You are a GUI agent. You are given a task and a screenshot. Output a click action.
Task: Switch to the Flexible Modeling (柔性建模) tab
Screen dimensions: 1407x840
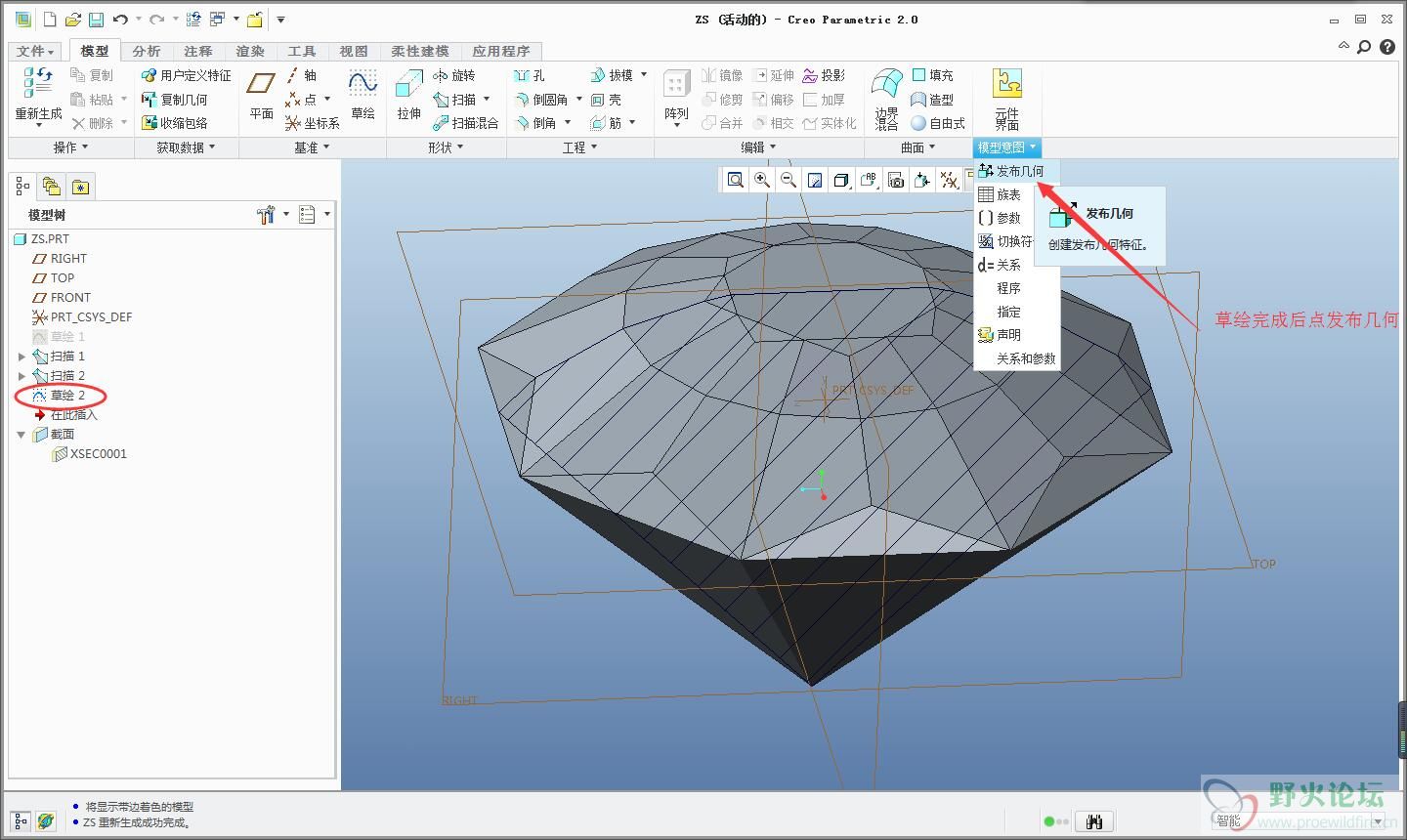point(420,51)
